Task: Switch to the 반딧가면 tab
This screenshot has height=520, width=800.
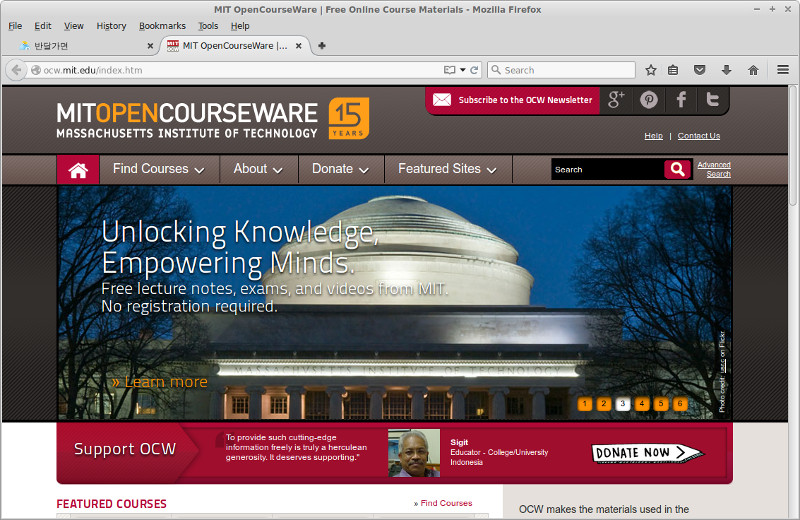Action: (84, 45)
